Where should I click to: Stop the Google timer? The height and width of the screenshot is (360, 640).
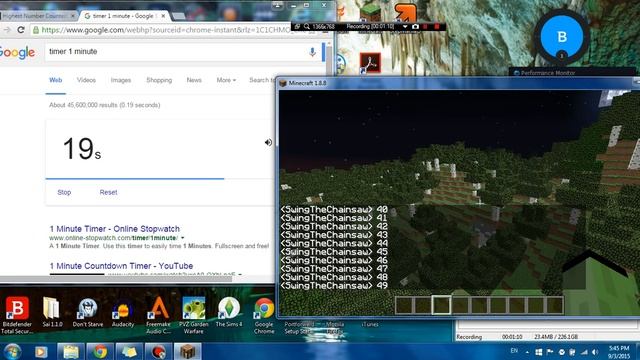click(64, 192)
